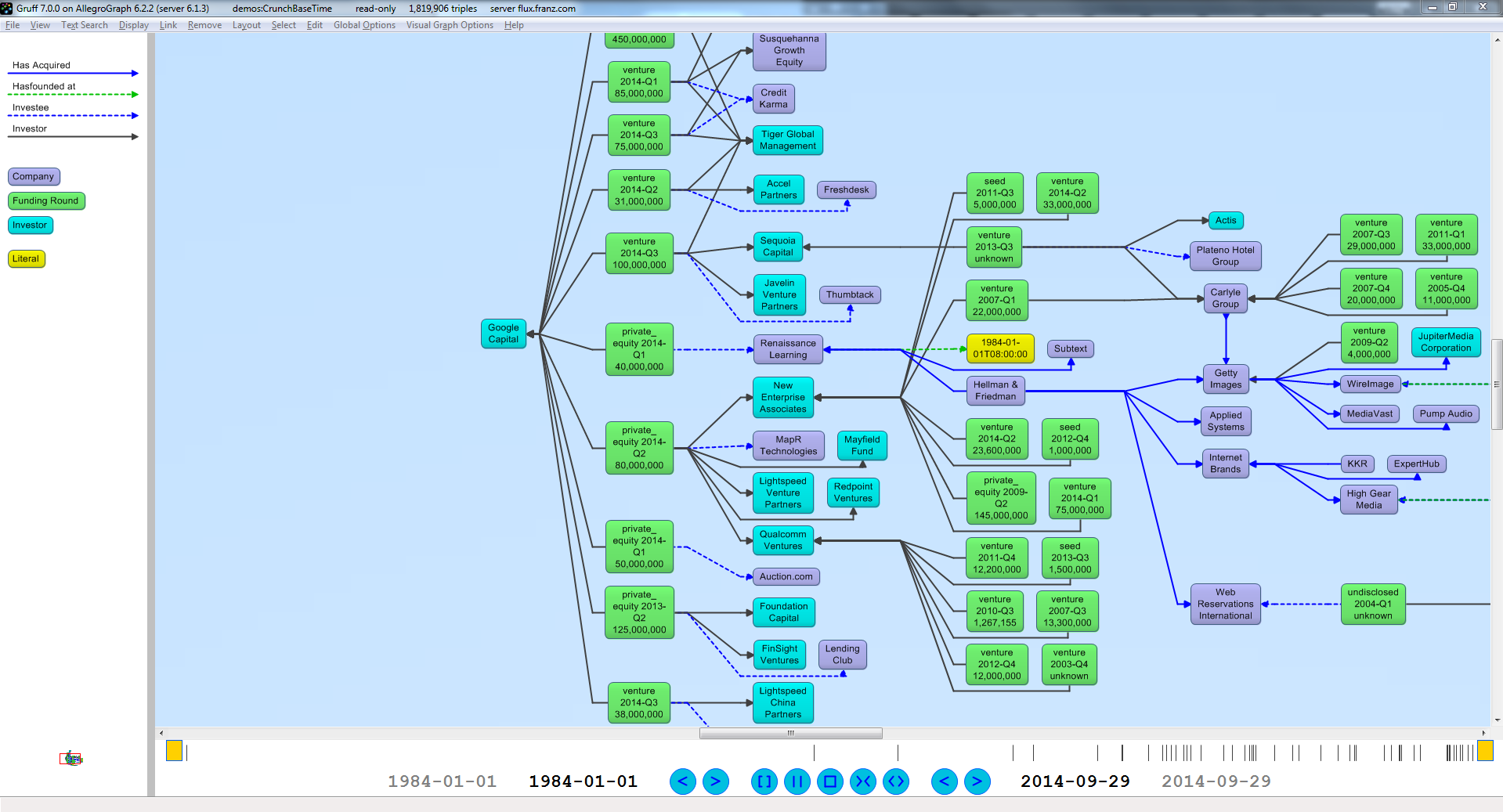Step the timeline backward one interval

[682, 781]
